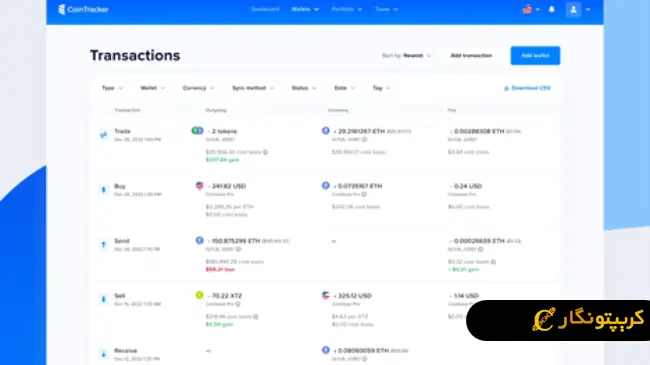
Task: Open the Currency filter dropdown
Action: pos(199,88)
